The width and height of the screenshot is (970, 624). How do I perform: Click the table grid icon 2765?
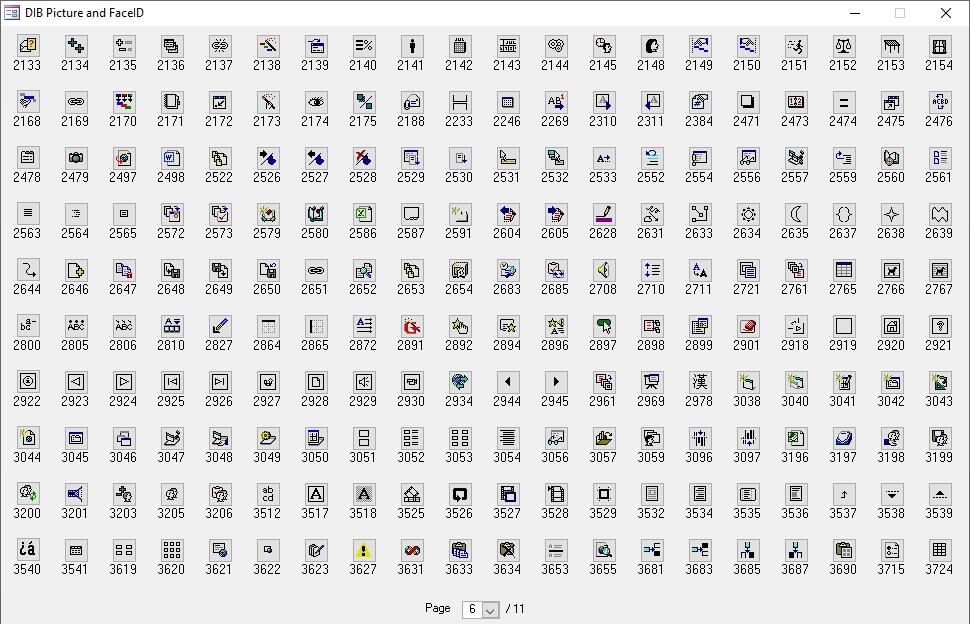[843, 270]
